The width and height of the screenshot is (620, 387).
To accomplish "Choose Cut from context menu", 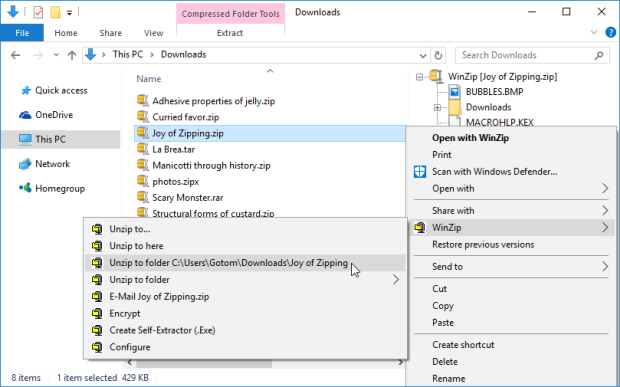I will click(439, 289).
